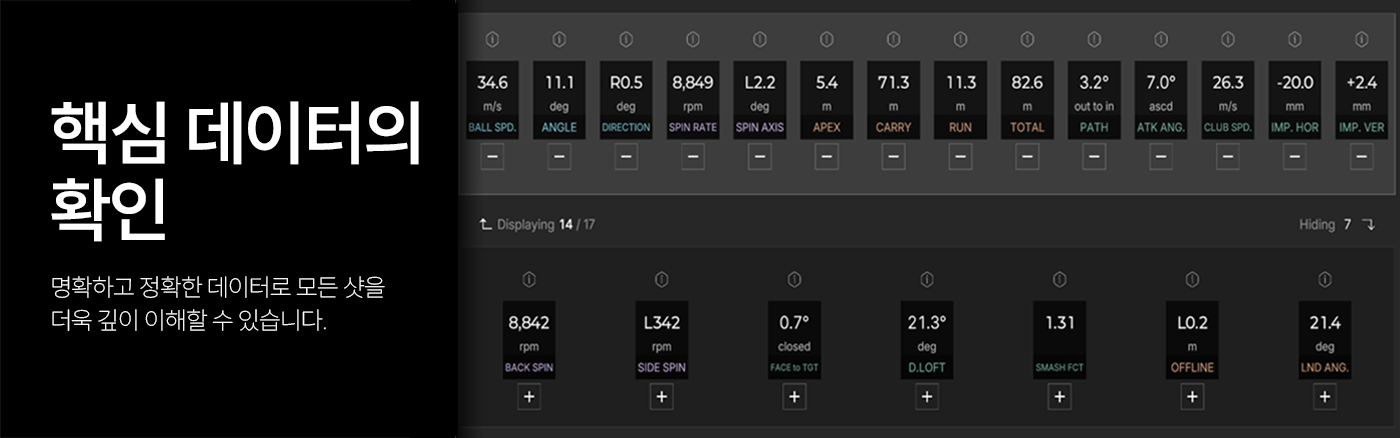
Task: Remove the APEX data tile
Action: click(x=827, y=157)
